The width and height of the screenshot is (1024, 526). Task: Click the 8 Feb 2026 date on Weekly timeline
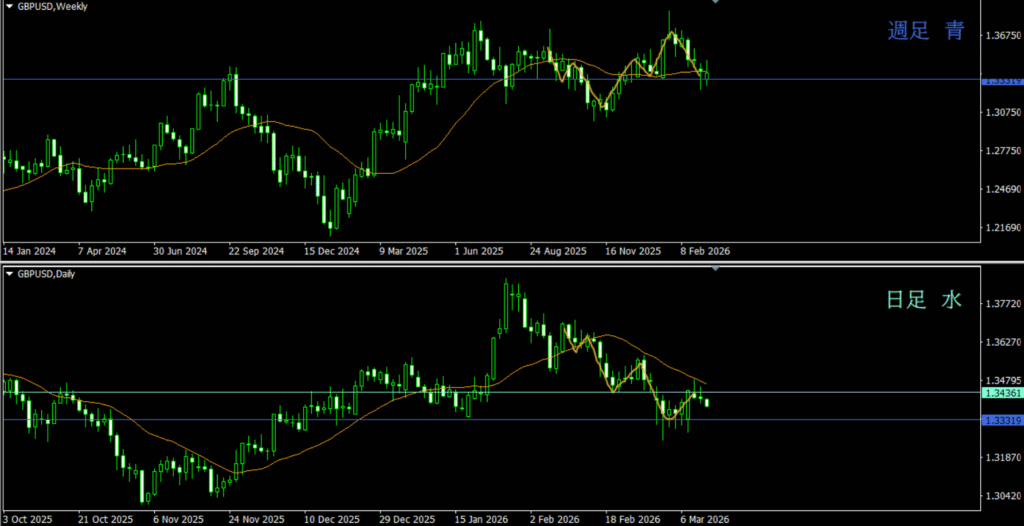(705, 251)
